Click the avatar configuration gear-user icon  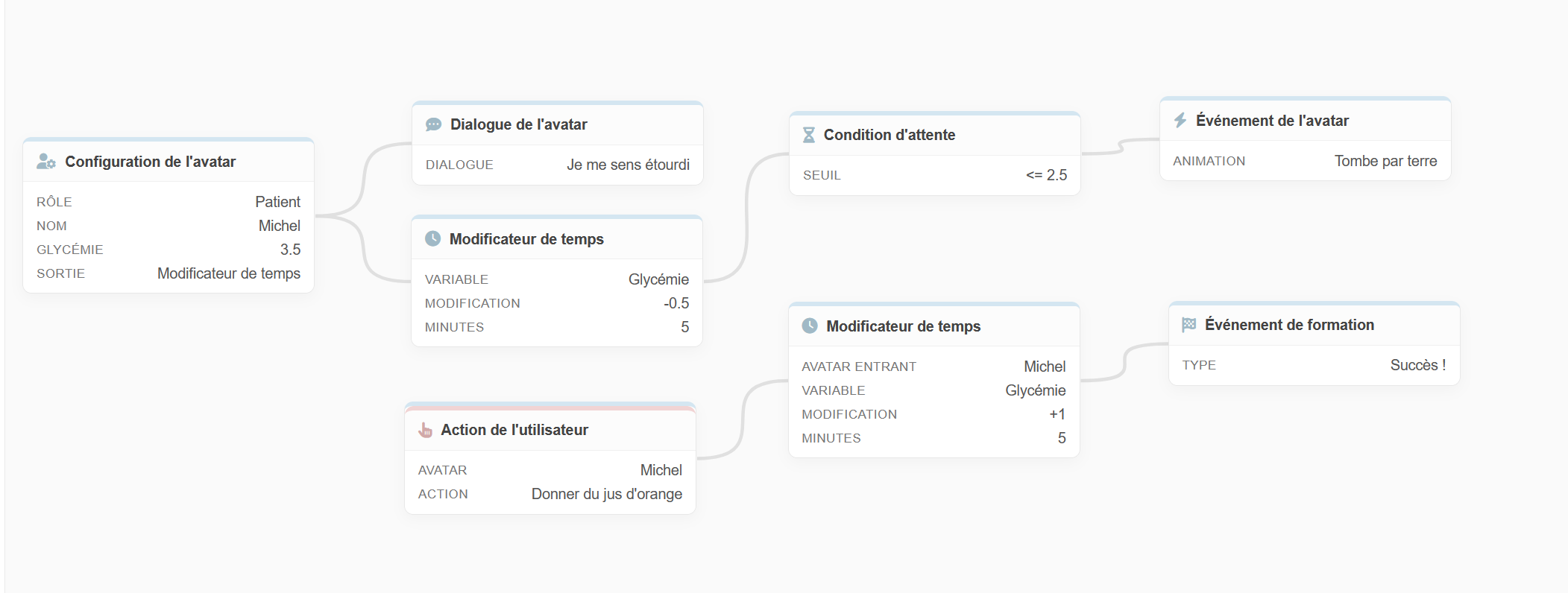46,162
